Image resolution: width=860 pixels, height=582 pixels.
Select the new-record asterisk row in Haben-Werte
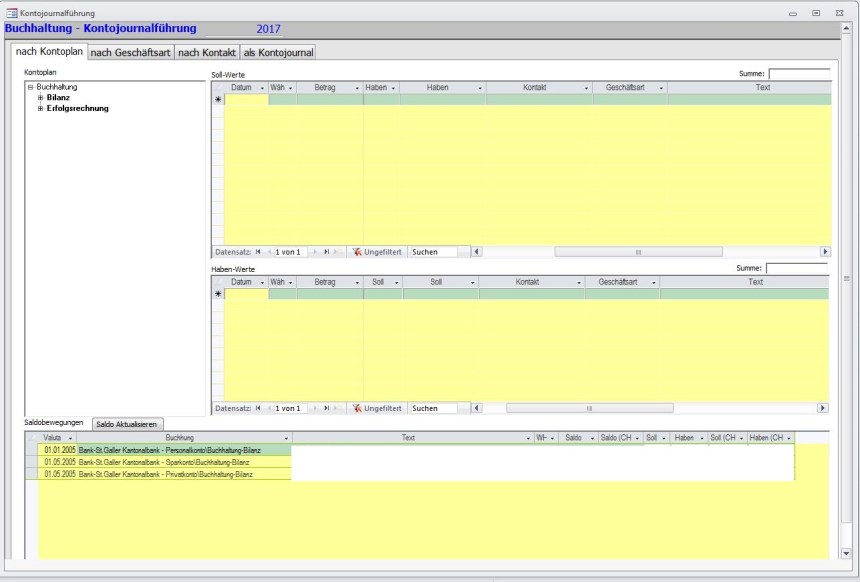coord(218,295)
